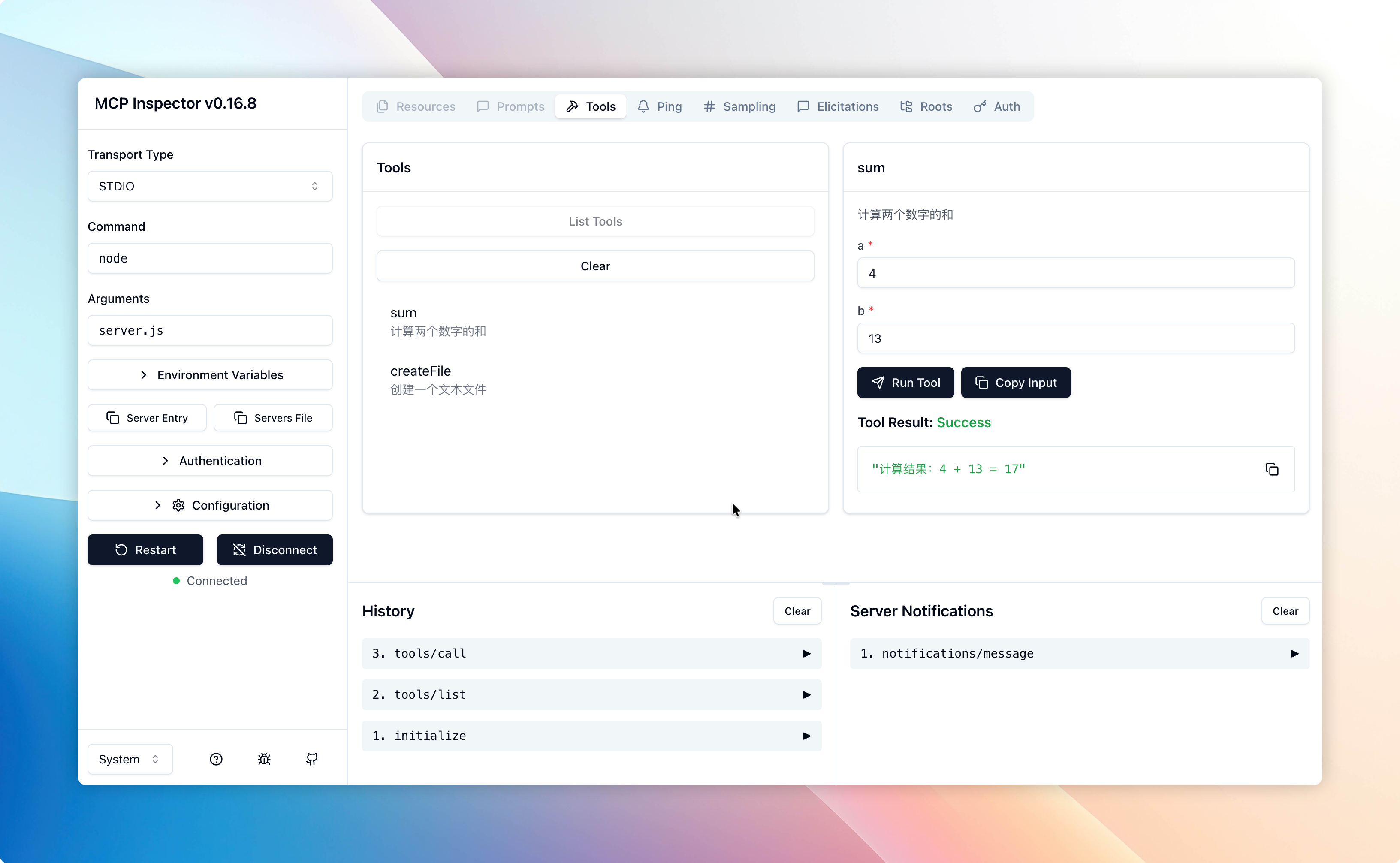Viewport: 1400px width, 863px height.
Task: Open the Transport Type STDIO dropdown
Action: [x=209, y=186]
